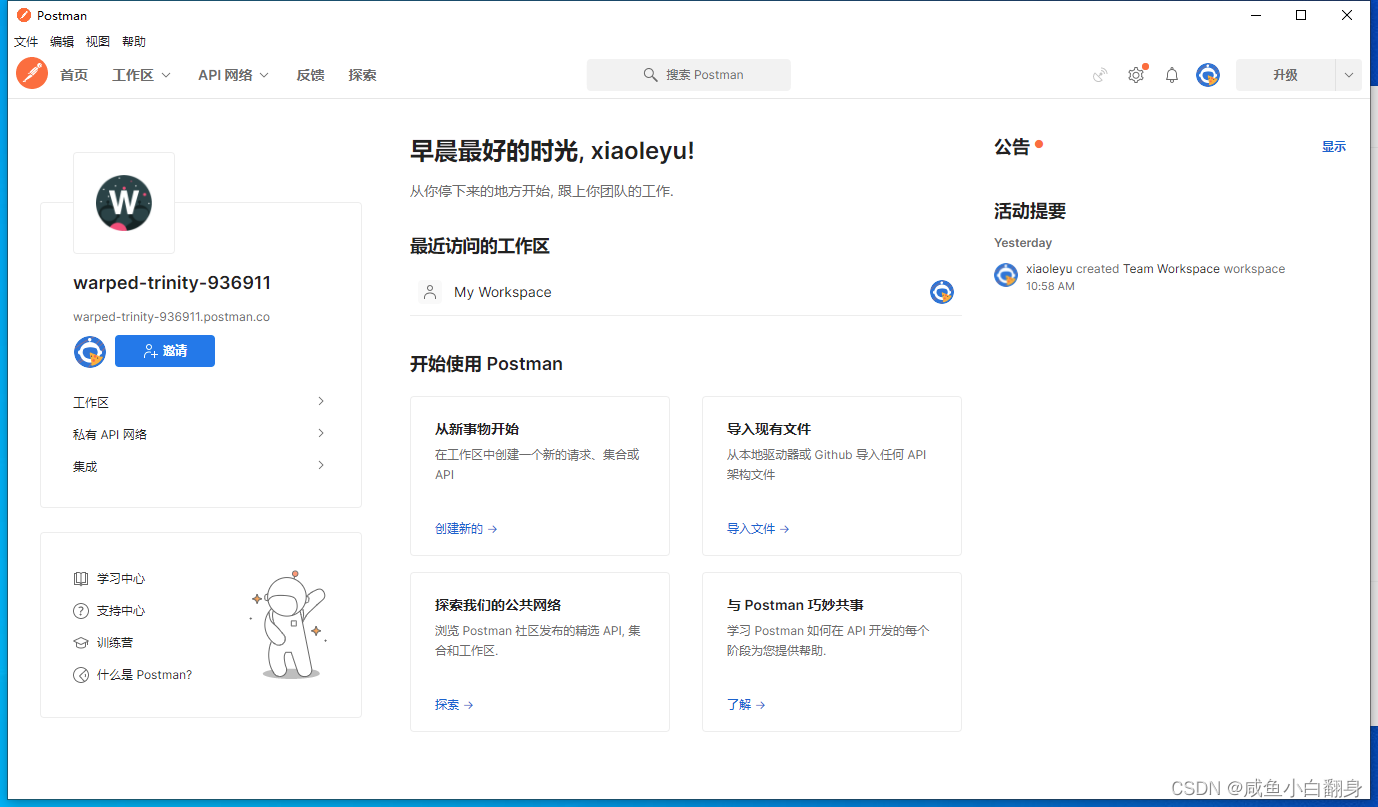
Task: Click the 探索 link in public network card
Action: (454, 705)
